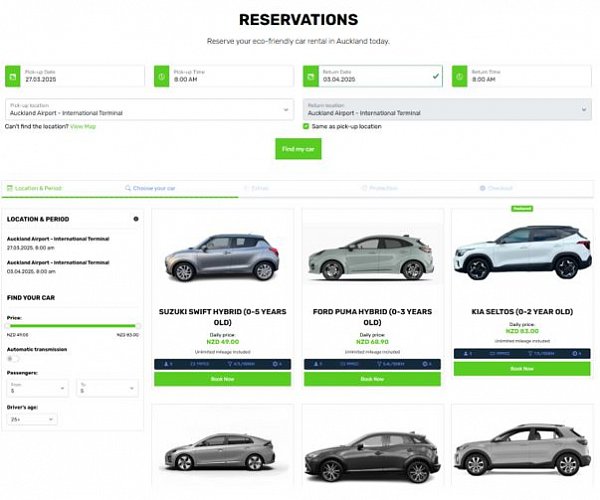The width and height of the screenshot is (600, 500).
Task: Click the passenger icon on Kia Seltos card
Action: click(466, 353)
